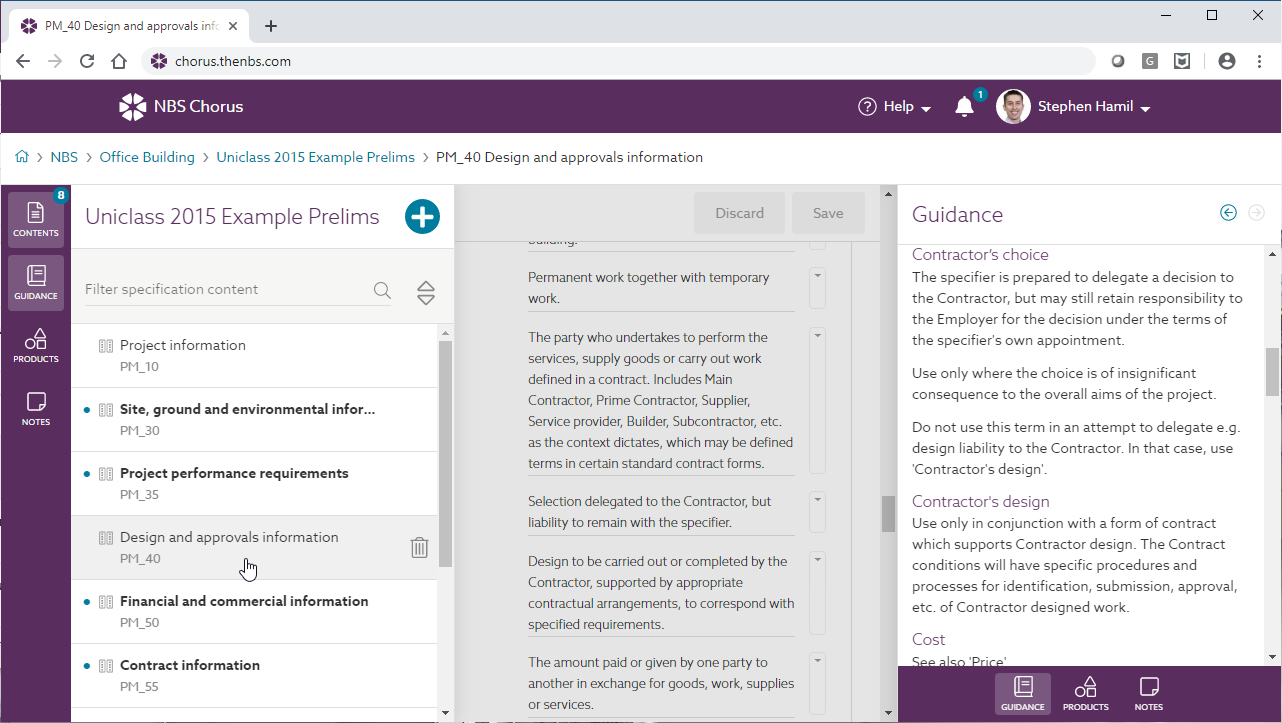Click the browser address bar

[620, 61]
